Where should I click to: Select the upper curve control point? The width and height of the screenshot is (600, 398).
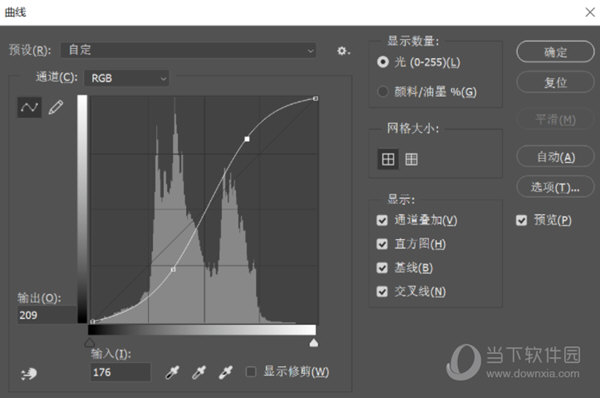click(x=247, y=139)
